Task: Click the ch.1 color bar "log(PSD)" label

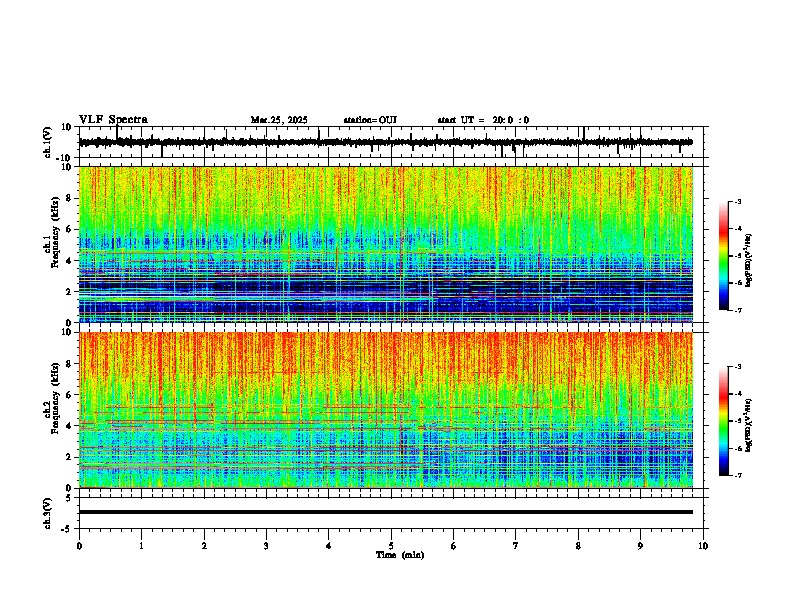Action: [x=749, y=261]
